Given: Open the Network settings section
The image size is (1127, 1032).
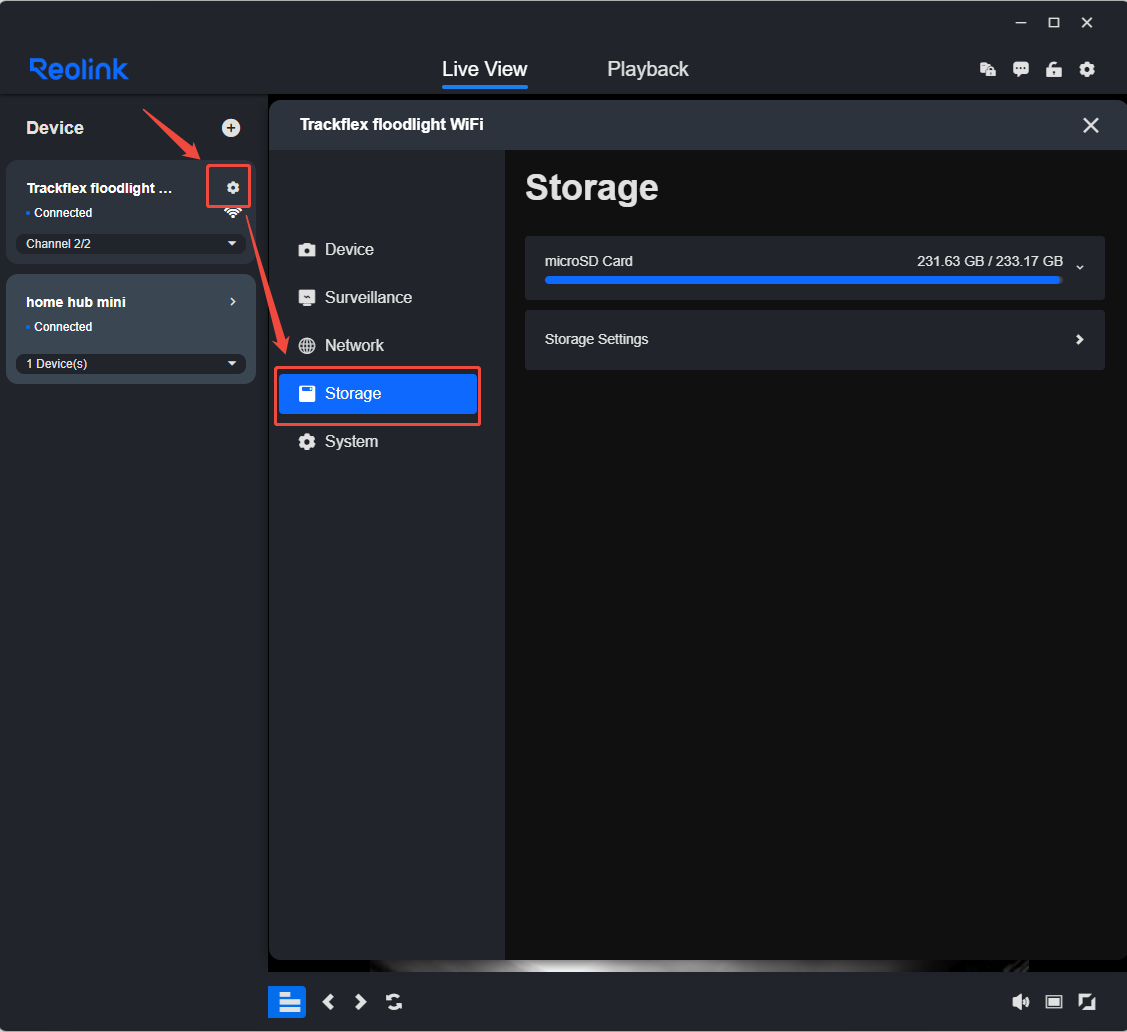Looking at the screenshot, I should (x=378, y=346).
